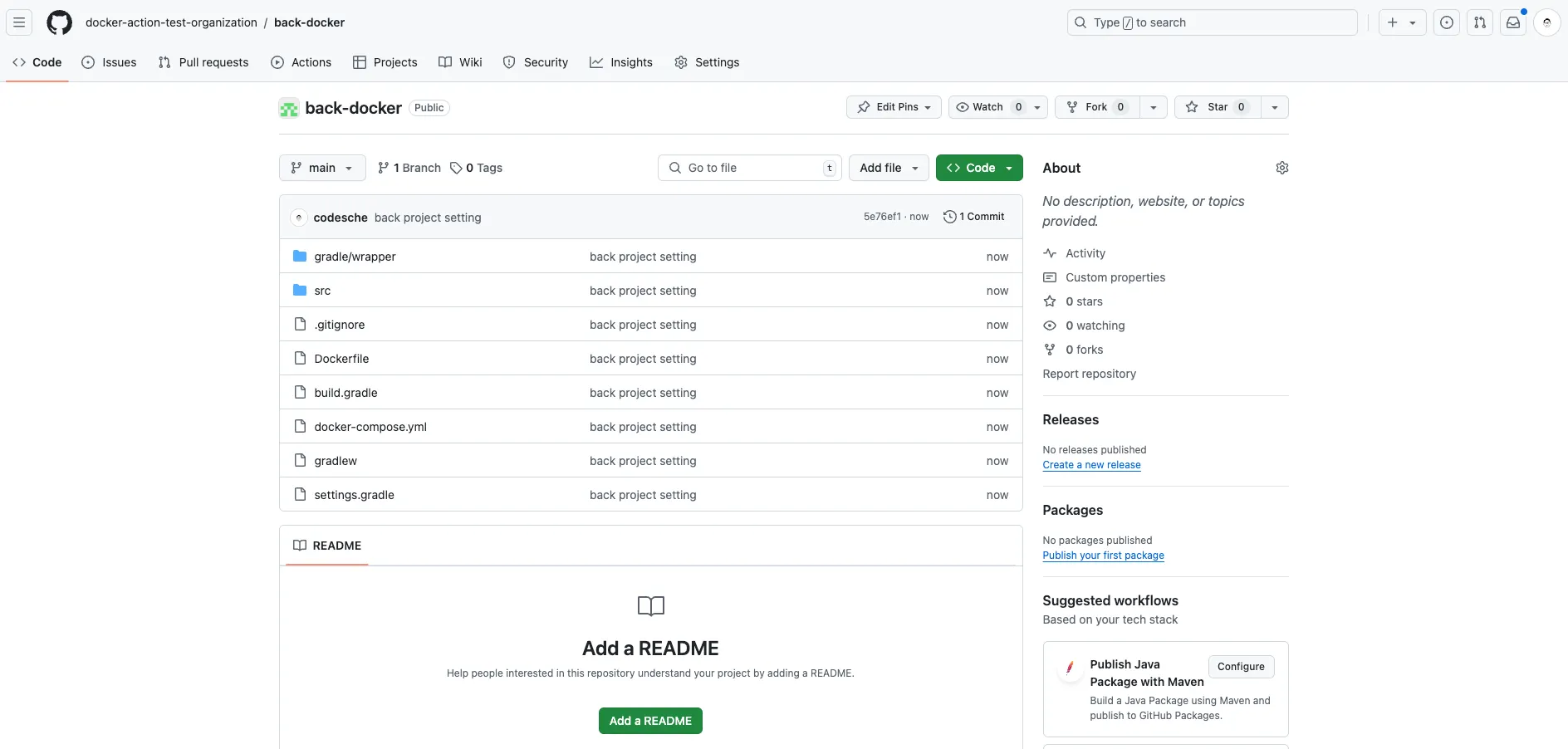Image resolution: width=1568 pixels, height=749 pixels.
Task: View the 0 Tags link
Action: coord(477,168)
